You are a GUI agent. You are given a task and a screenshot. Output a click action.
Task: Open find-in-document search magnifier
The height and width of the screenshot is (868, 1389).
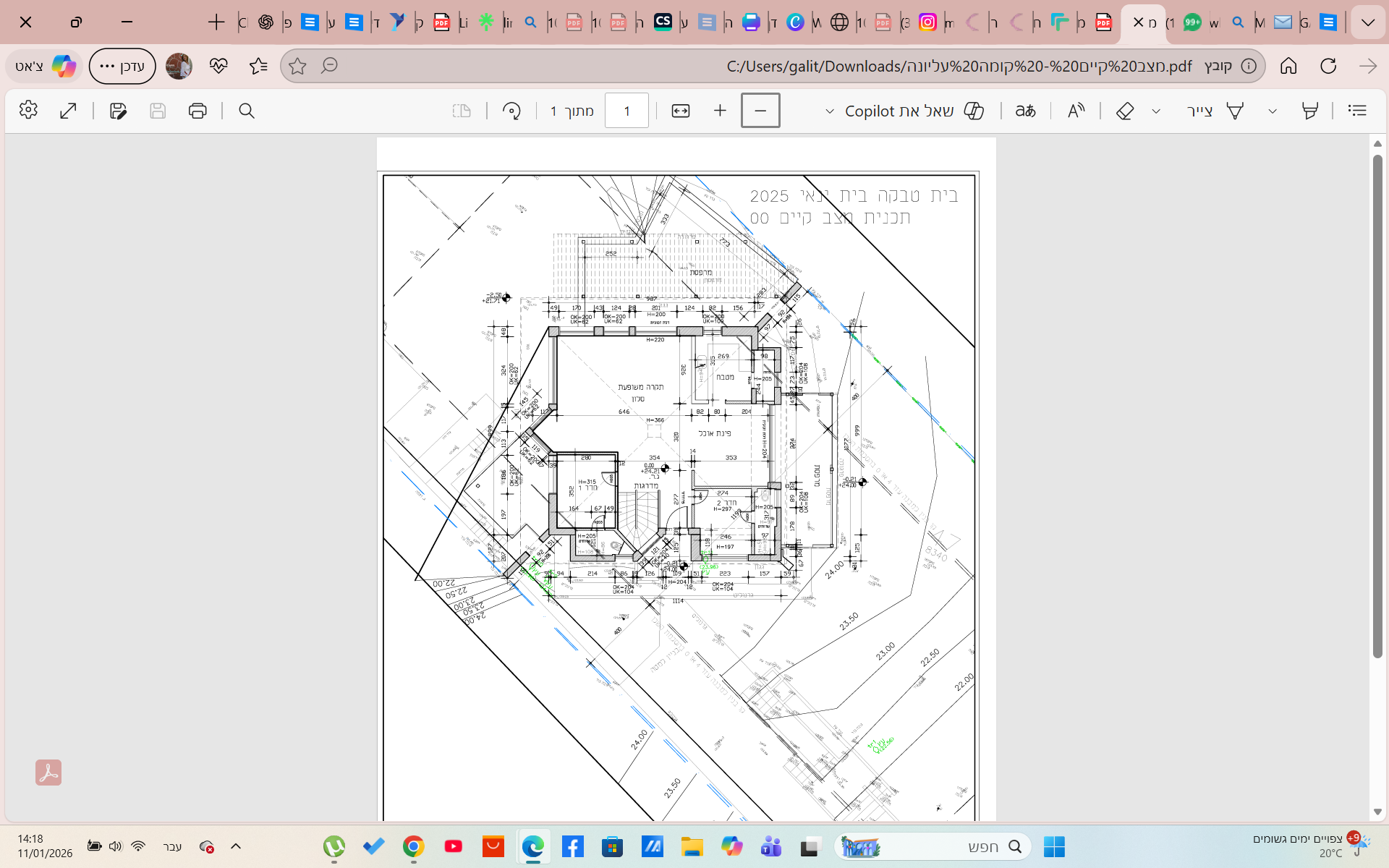coord(247,111)
